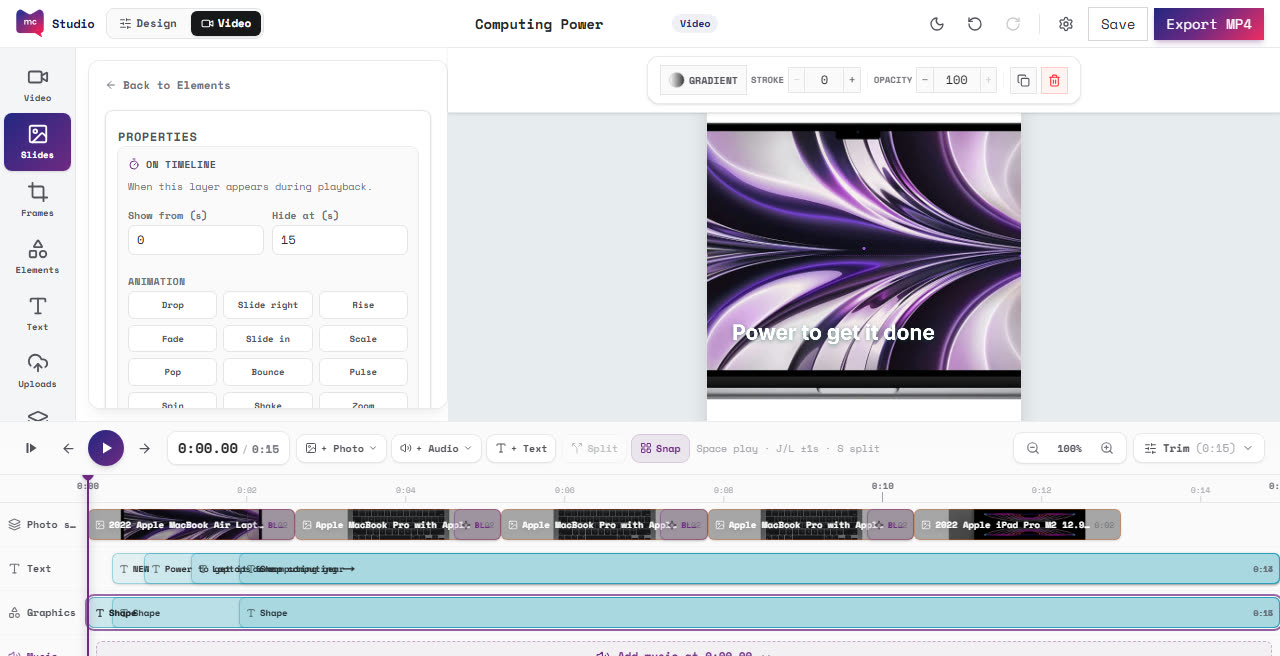Select the Slides sidebar panel
Screen dimensions: 1280x656
pos(37,142)
